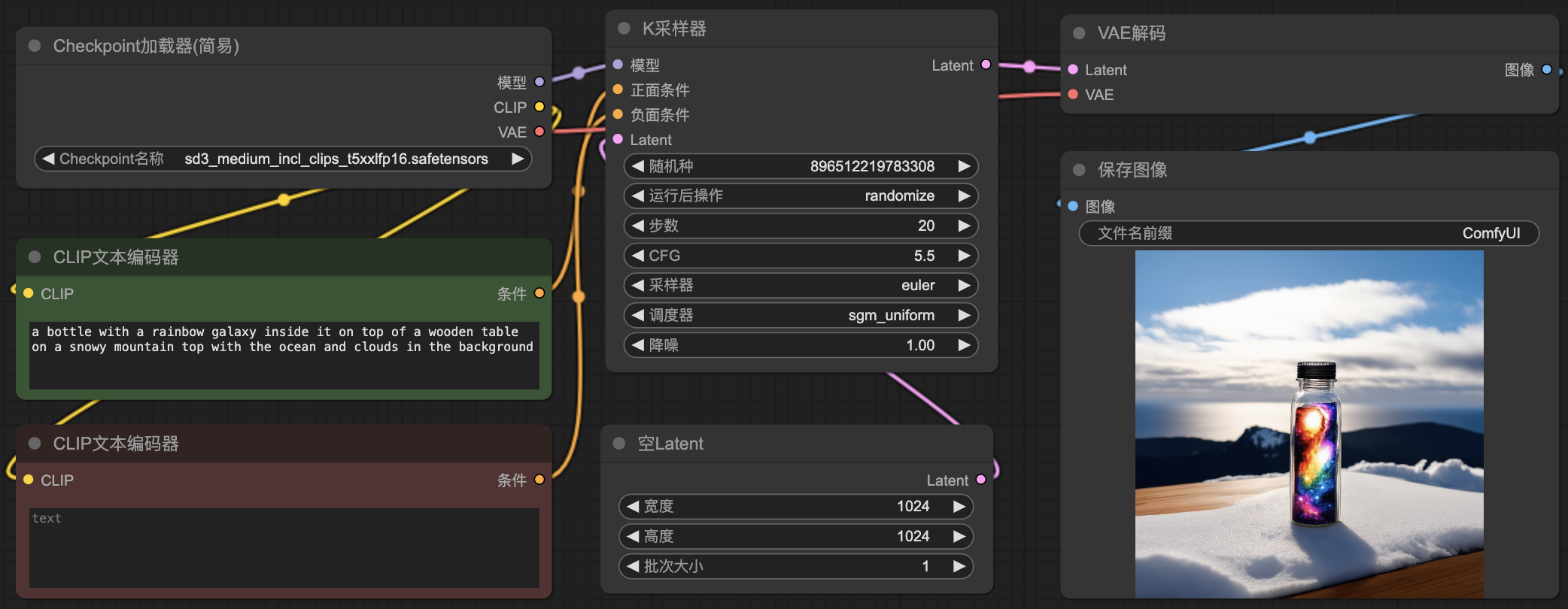Collapse the green CLIP文本编码器 node via its dot
This screenshot has width=1568, height=609.
[x=34, y=257]
